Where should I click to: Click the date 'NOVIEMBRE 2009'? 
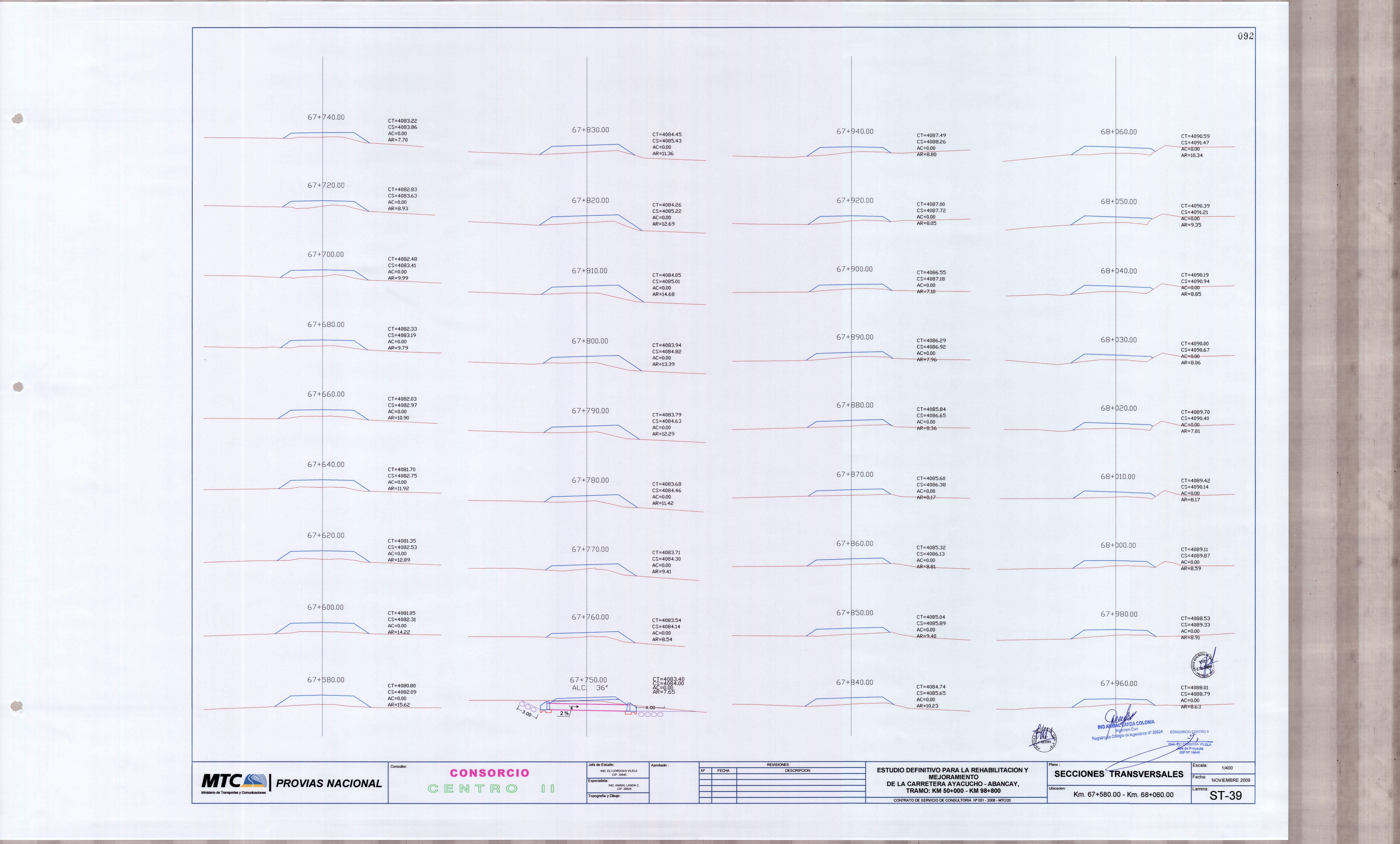(1231, 780)
